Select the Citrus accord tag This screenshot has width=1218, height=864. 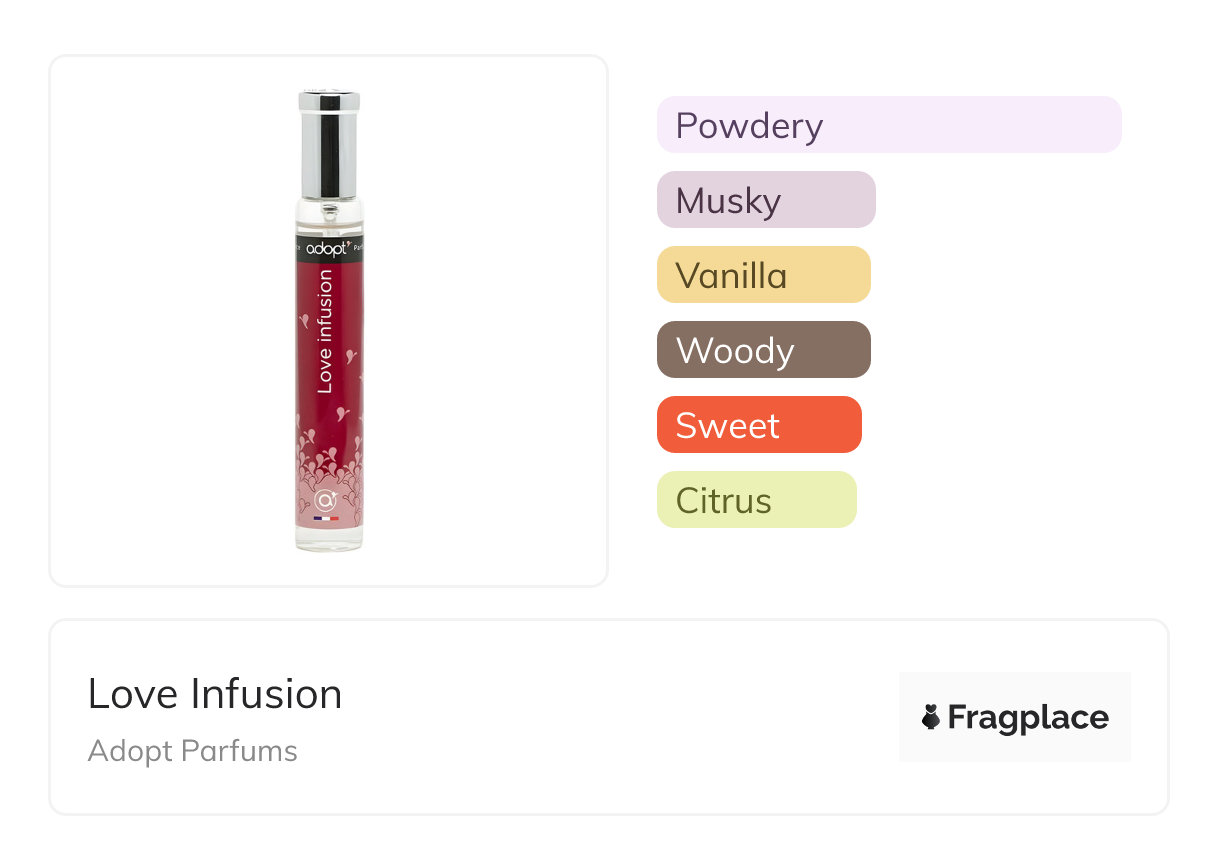pos(756,500)
